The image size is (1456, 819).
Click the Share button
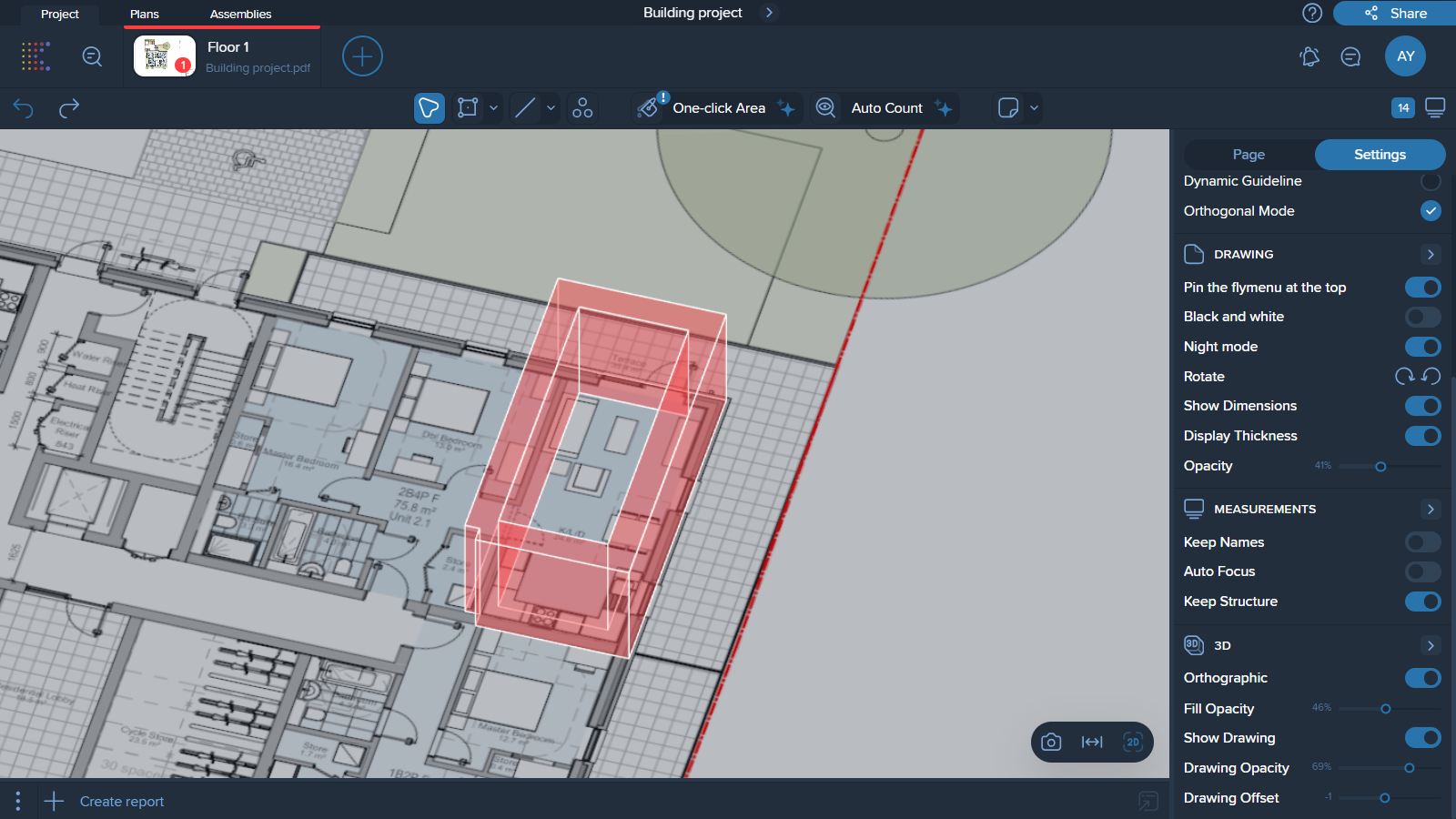tap(1395, 13)
